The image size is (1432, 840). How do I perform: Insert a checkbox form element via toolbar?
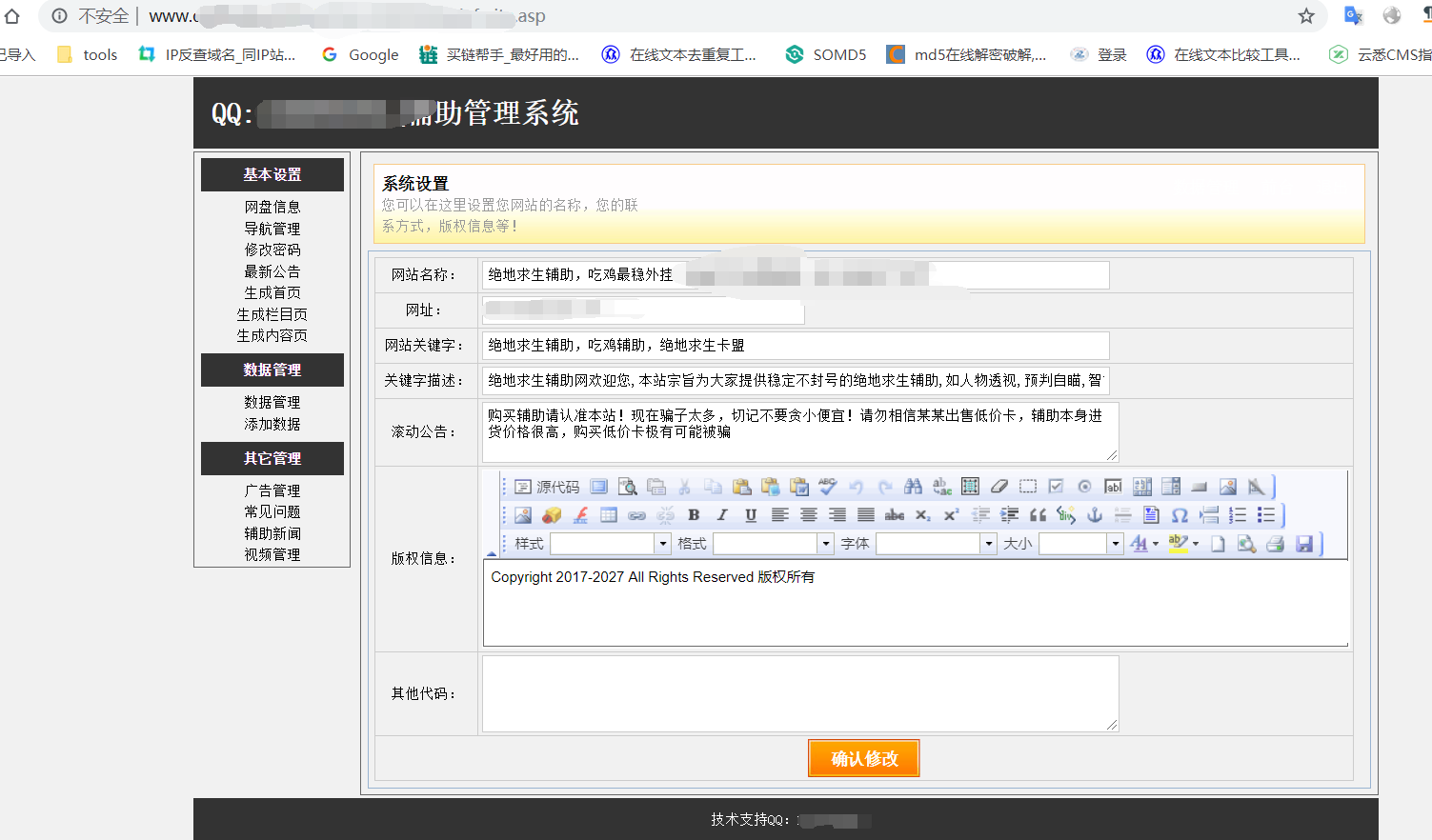(1056, 487)
